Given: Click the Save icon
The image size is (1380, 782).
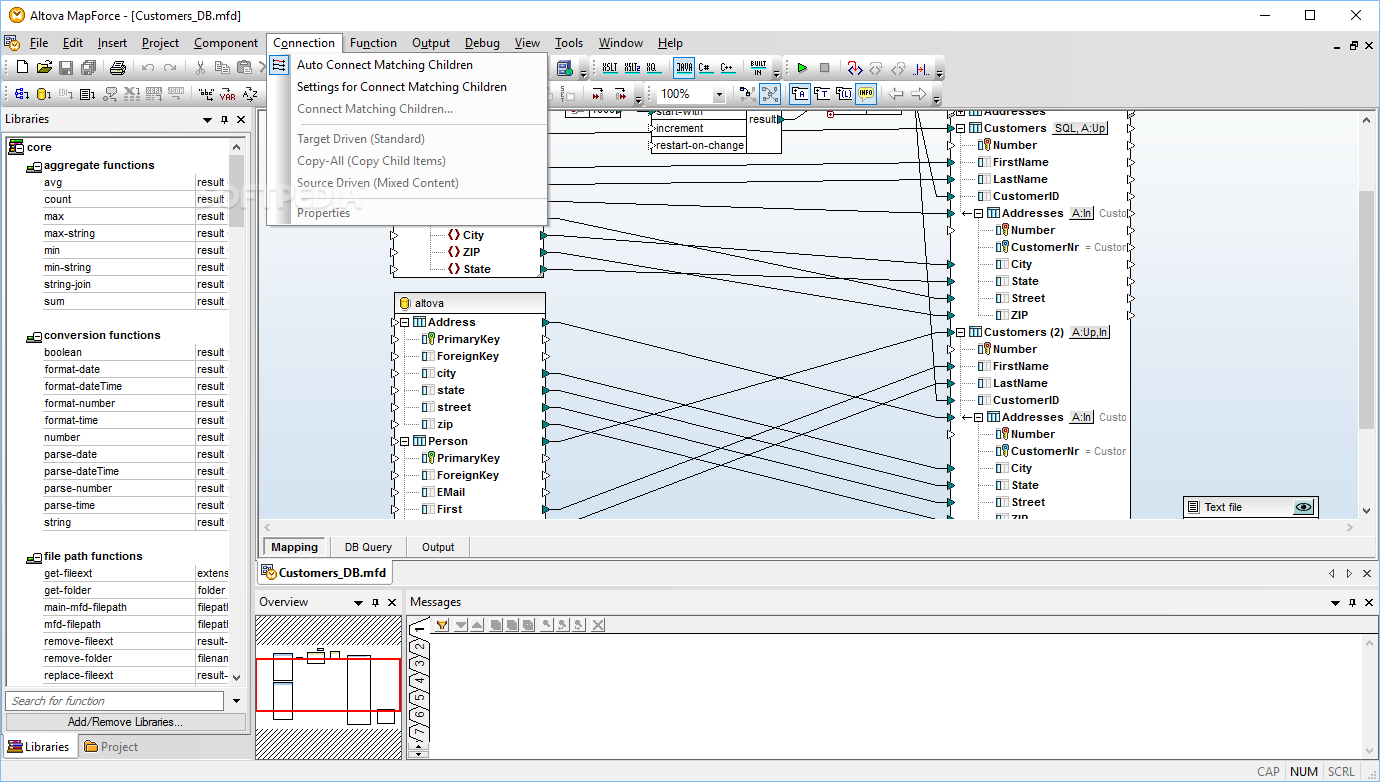Looking at the screenshot, I should click(66, 68).
